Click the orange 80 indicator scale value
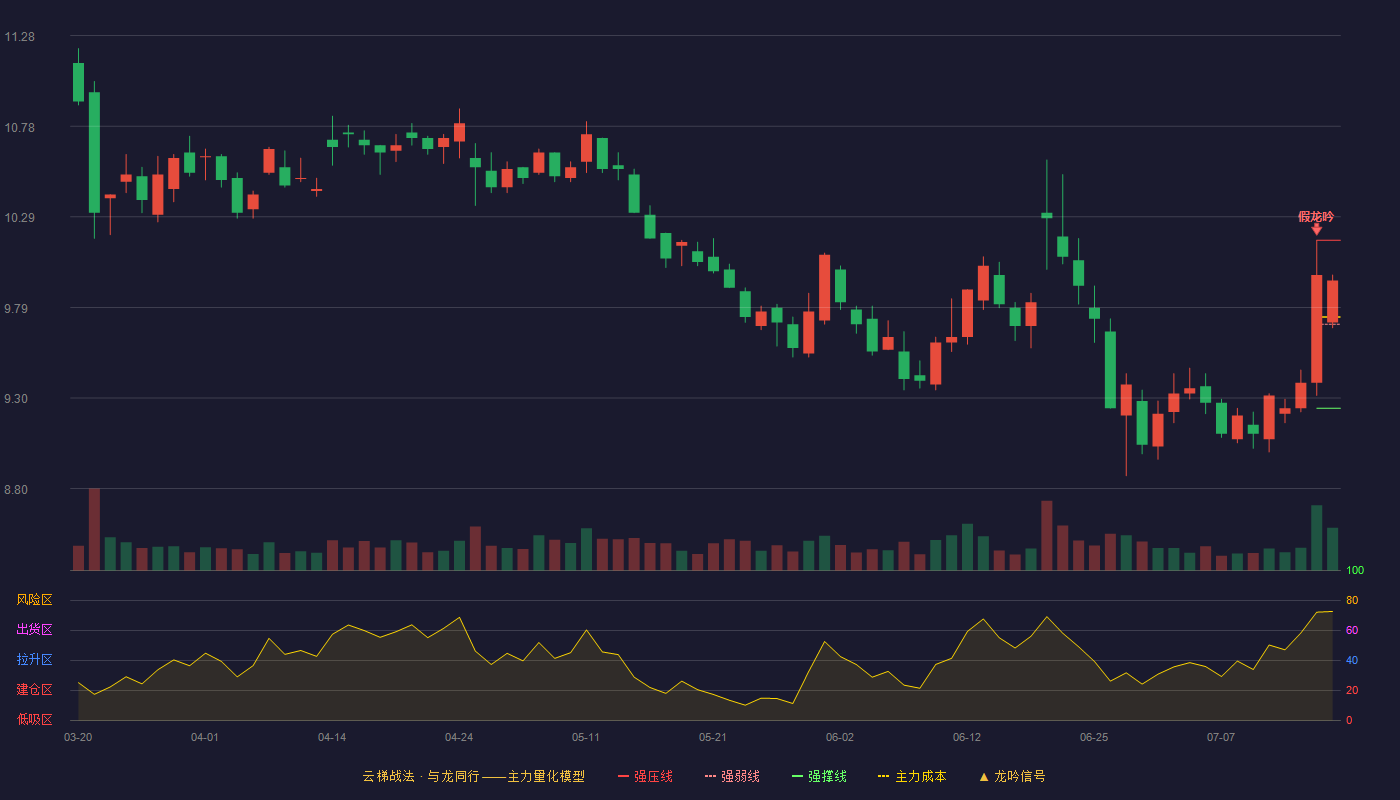This screenshot has height=800, width=1400. pos(1352,600)
